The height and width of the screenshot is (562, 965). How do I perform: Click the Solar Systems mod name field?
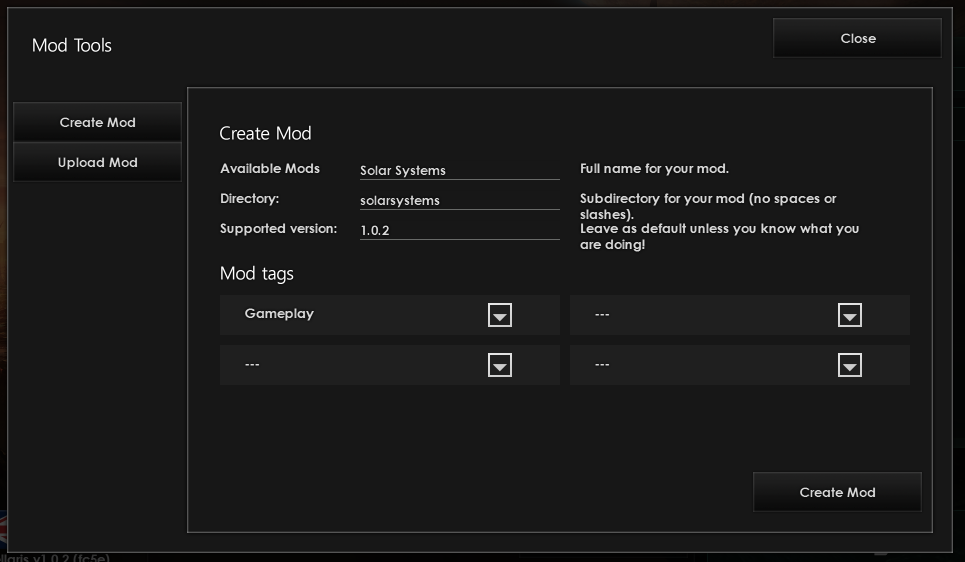coord(459,170)
